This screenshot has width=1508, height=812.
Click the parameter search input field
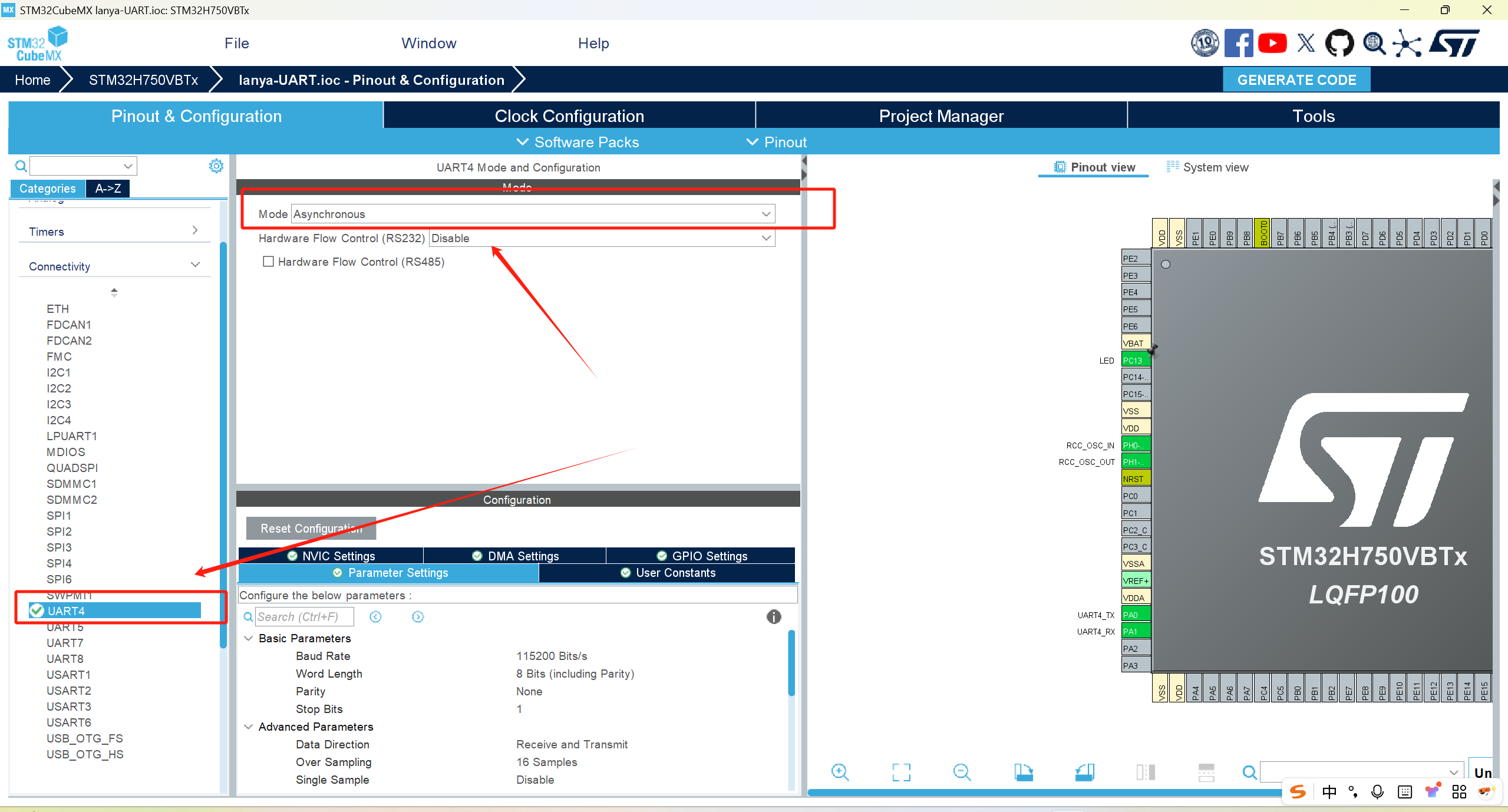click(304, 617)
